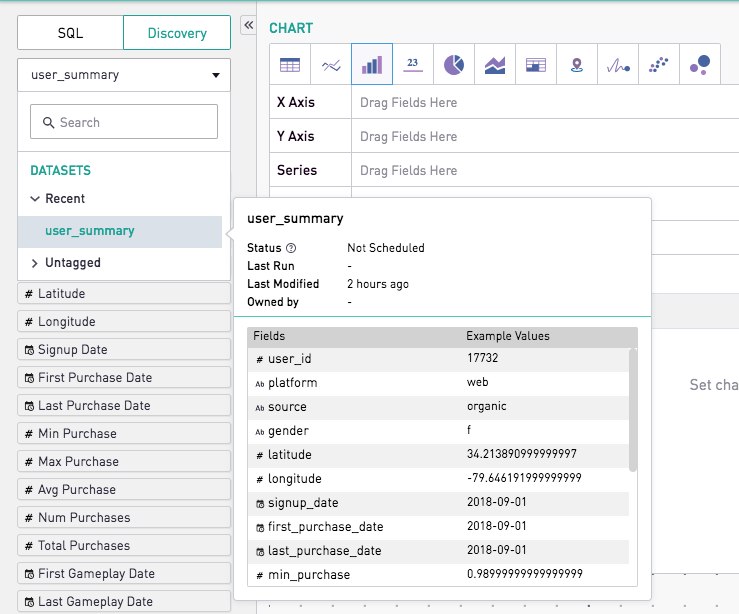The height and width of the screenshot is (614, 739).
Task: Pick the single number chart icon
Action: click(413, 65)
